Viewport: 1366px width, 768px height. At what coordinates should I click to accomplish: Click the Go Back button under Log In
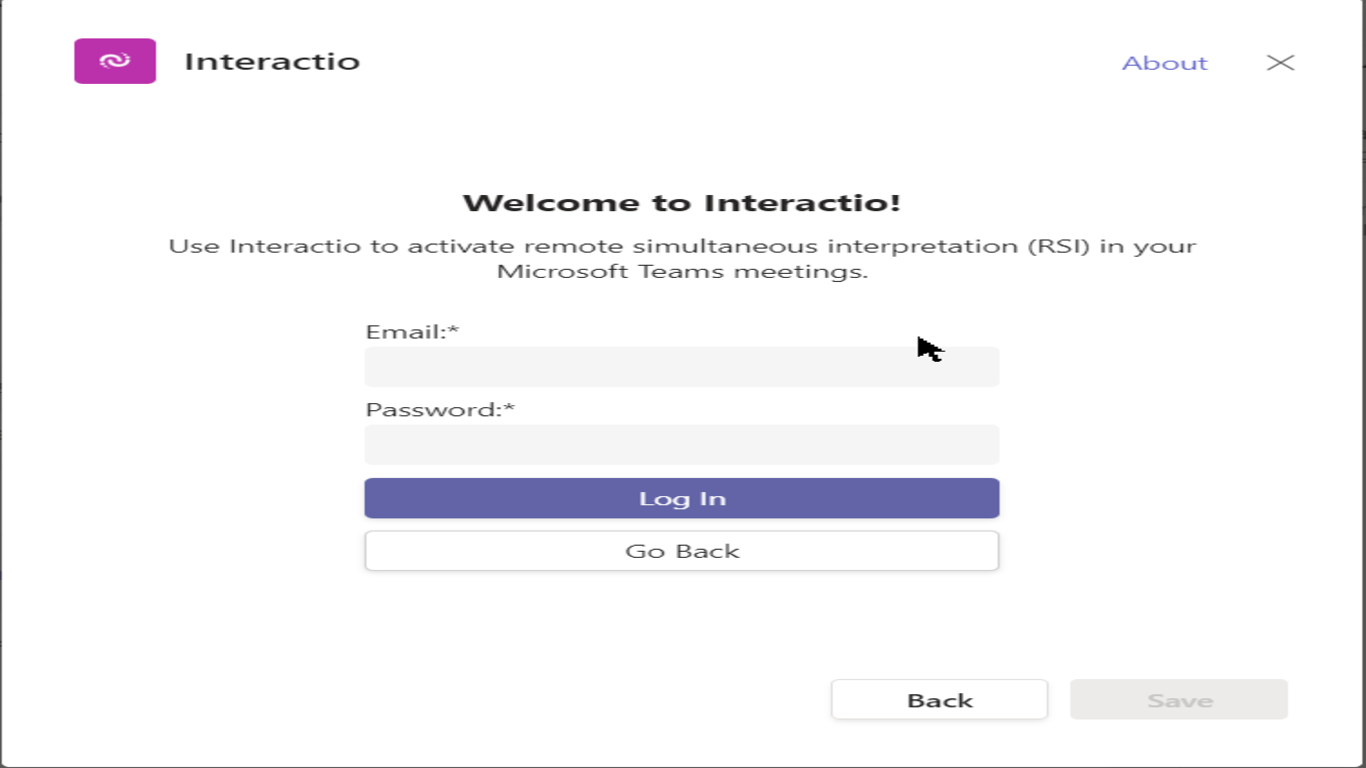pyautogui.click(x=681, y=551)
